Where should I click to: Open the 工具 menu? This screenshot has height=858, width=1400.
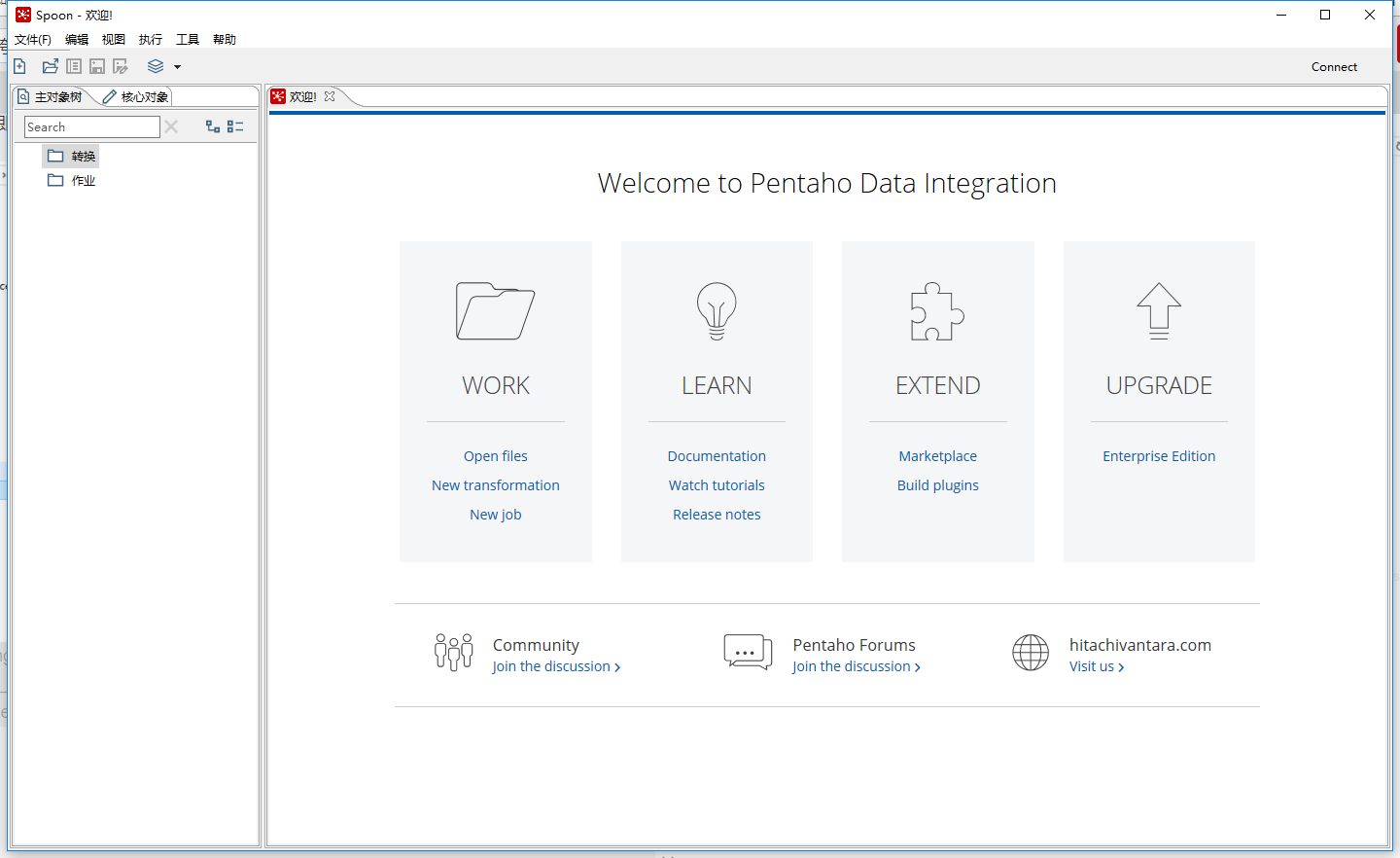click(188, 40)
